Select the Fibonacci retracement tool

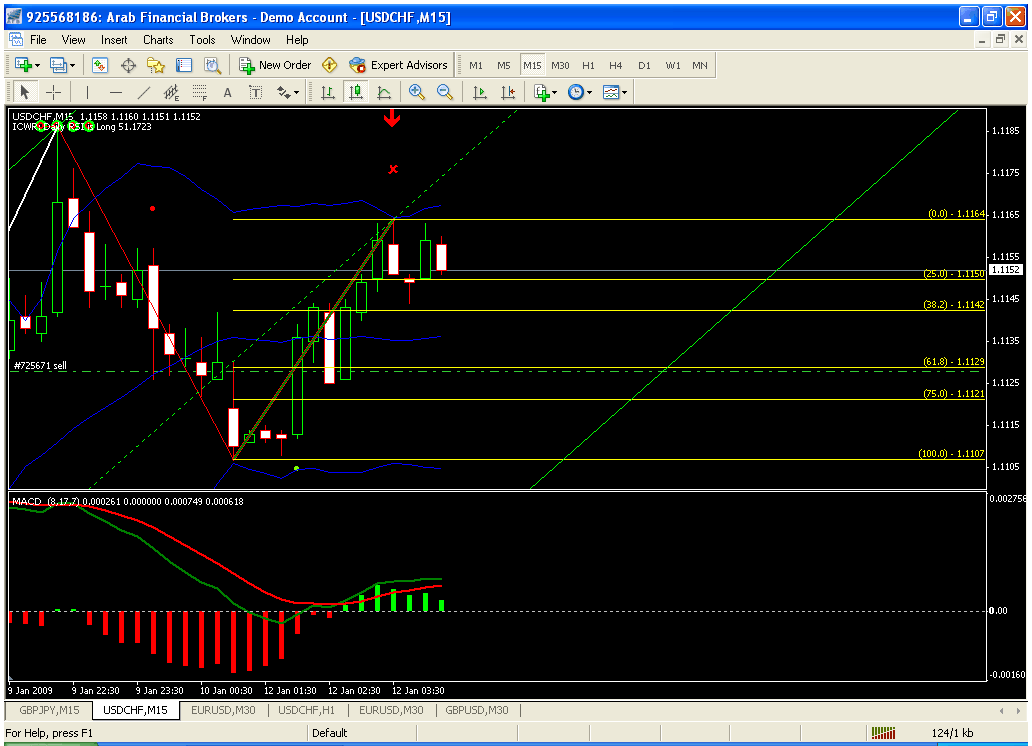click(x=199, y=93)
